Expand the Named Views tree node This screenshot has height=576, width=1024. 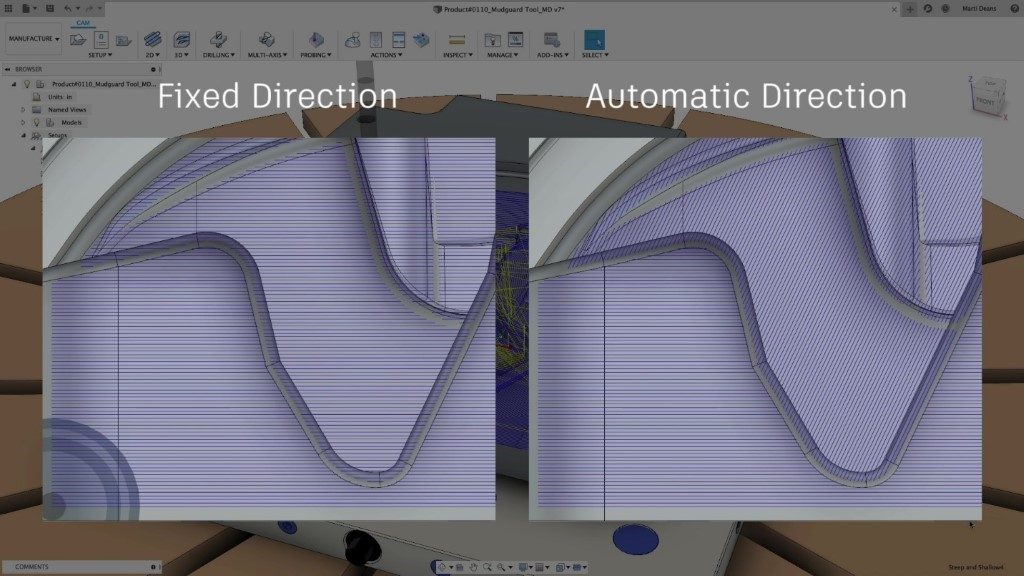point(22,109)
